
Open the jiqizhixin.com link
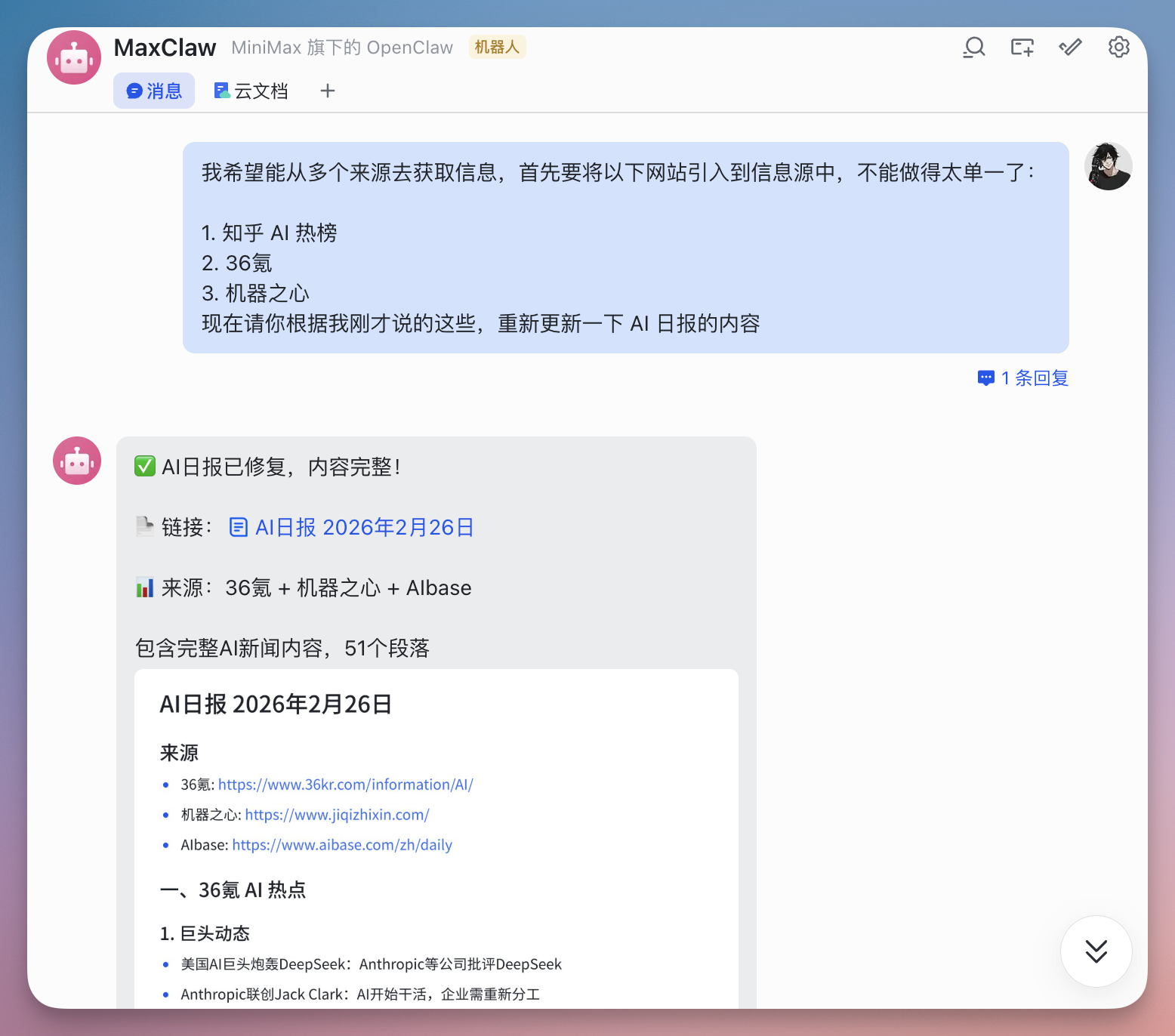point(337,815)
